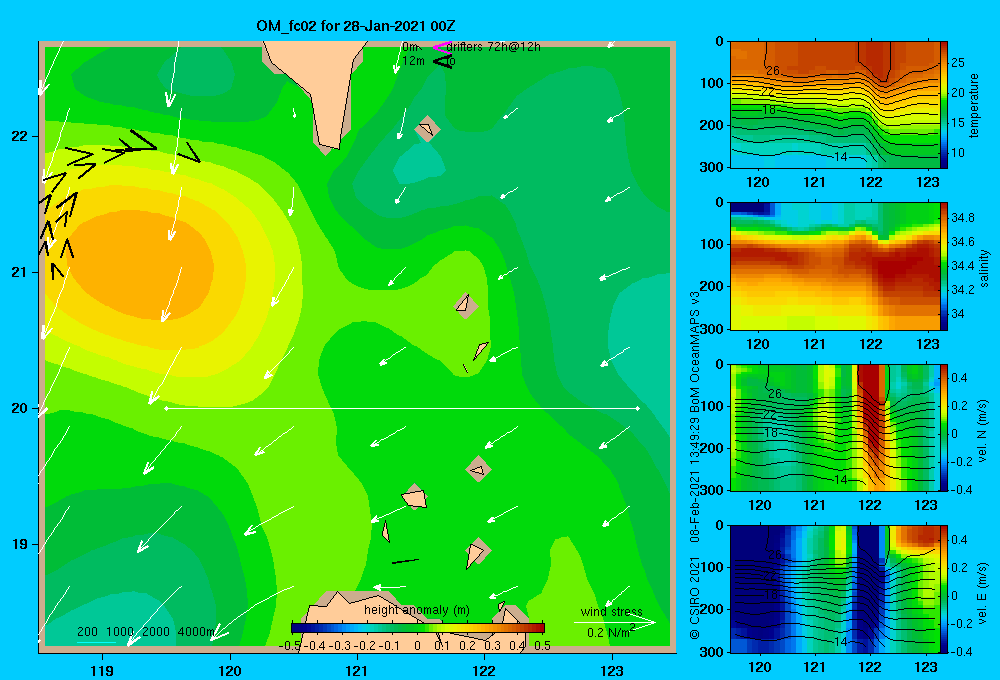
Task: Click the 0.5 end of height anomaly scale
Action: point(543,646)
